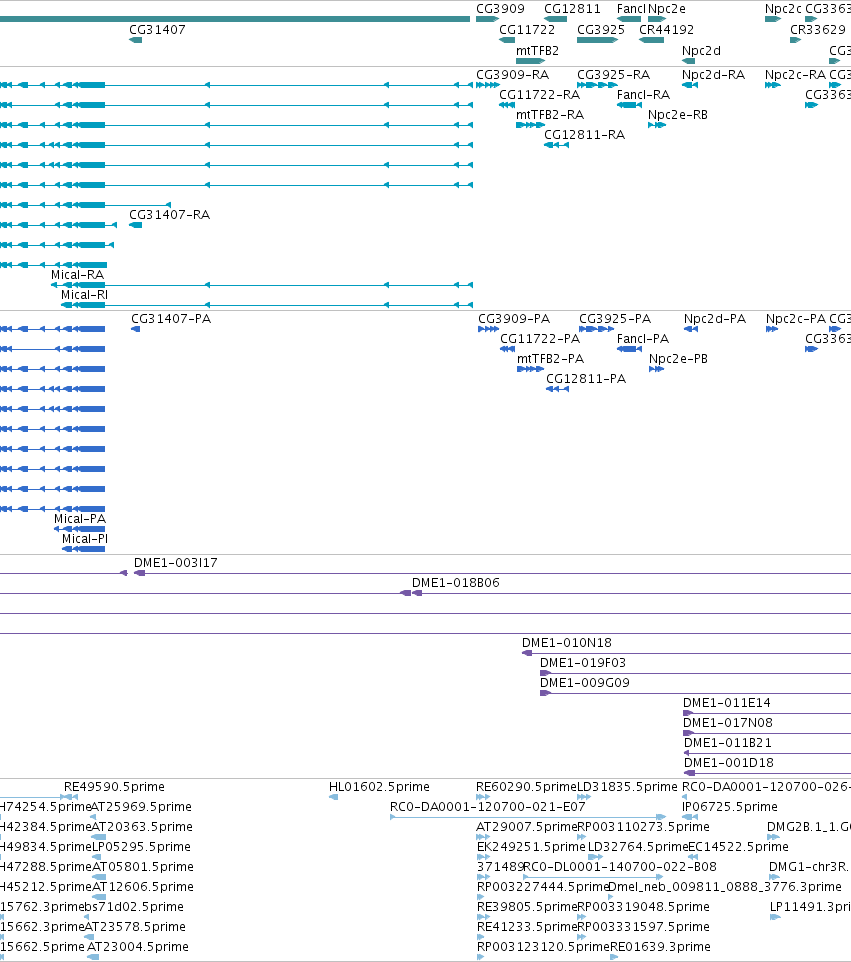Select the Npc2c gene label
Image resolution: width=851 pixels, height=962 pixels.
(x=783, y=9)
